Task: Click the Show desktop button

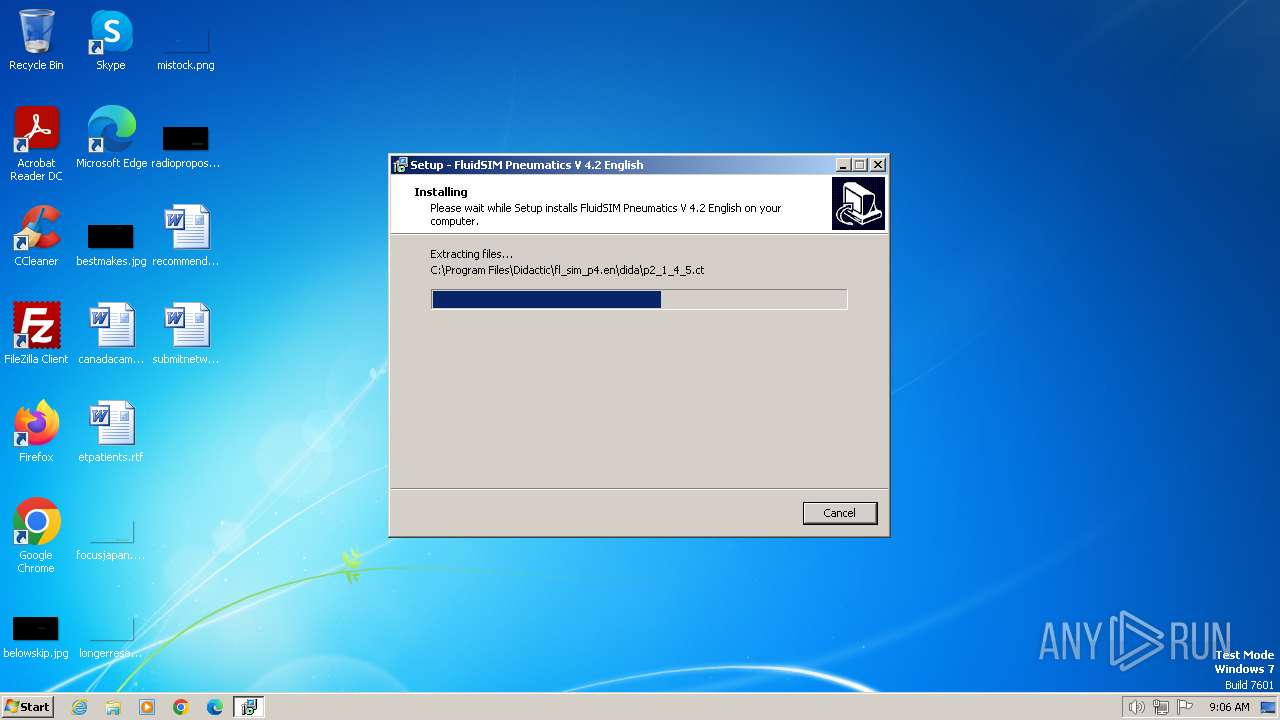Action: coord(1269,707)
